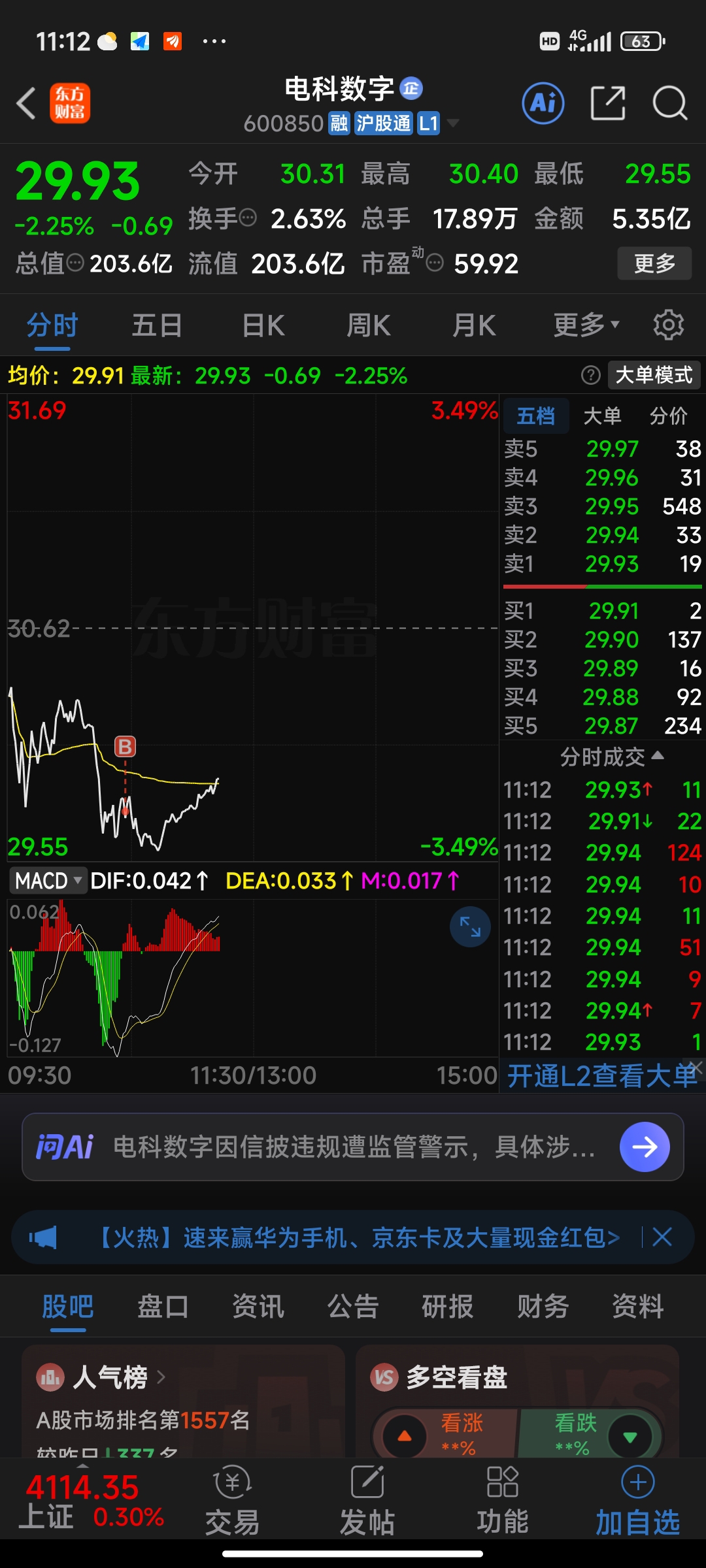This screenshot has height=1568, width=706.
Task: Tap the 沪股通 badge
Action: tap(384, 123)
